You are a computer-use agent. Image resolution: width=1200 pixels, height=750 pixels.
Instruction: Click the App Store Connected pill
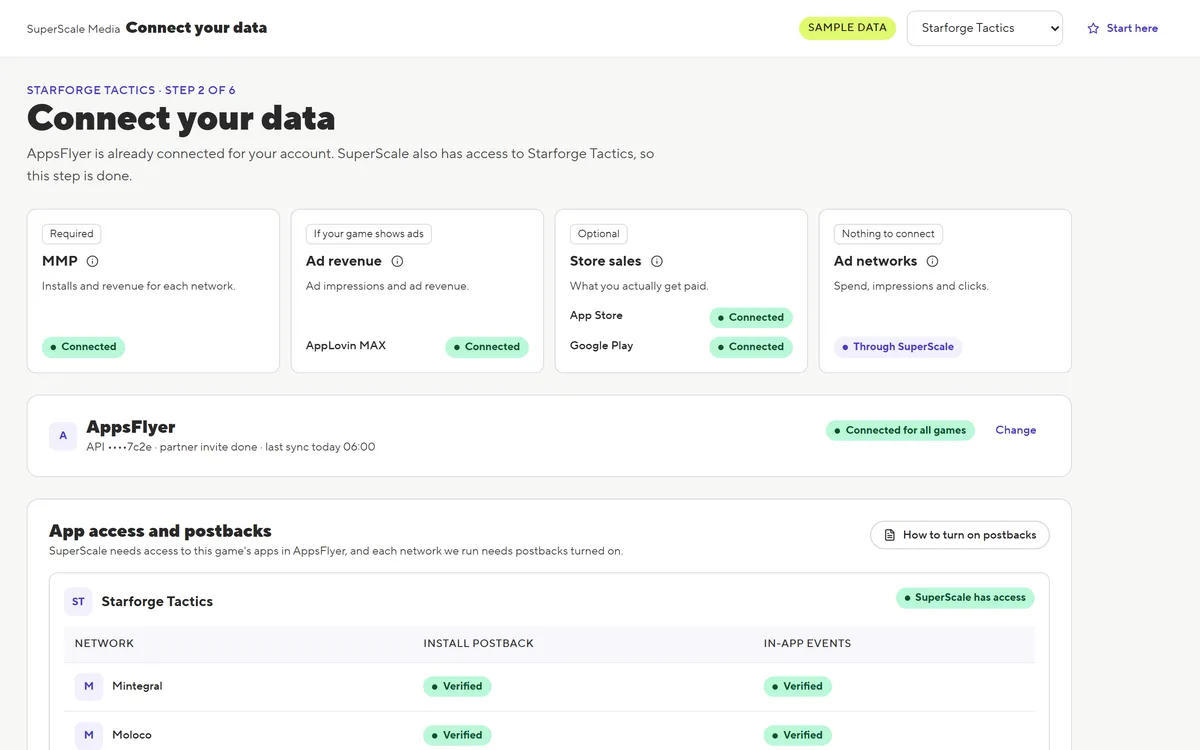pos(751,317)
